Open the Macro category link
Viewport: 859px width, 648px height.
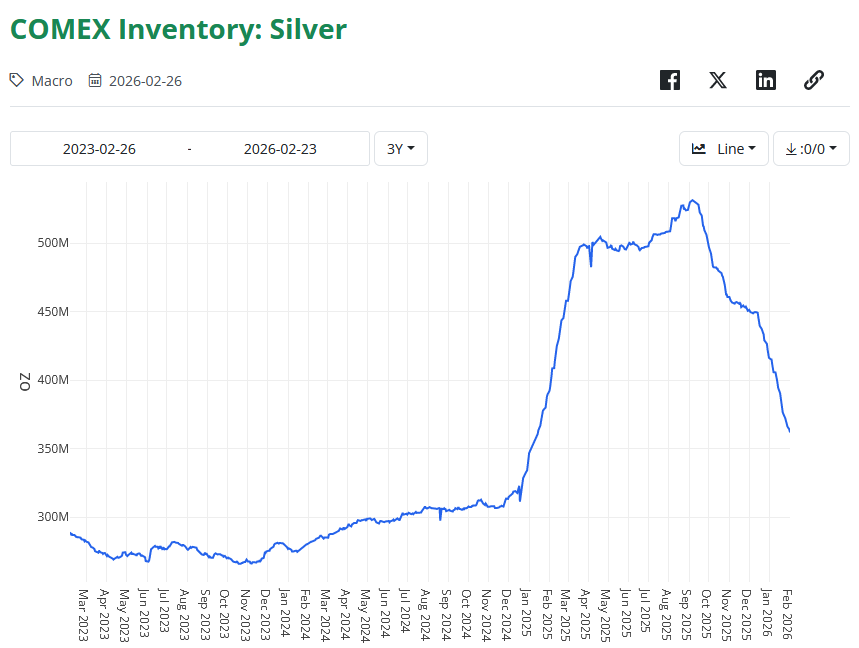coord(52,81)
